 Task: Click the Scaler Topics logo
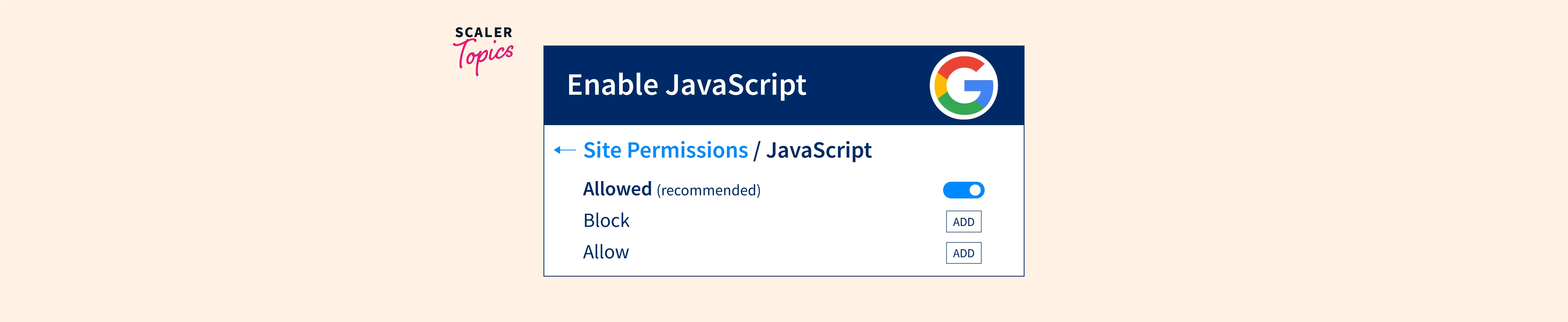coord(484,50)
